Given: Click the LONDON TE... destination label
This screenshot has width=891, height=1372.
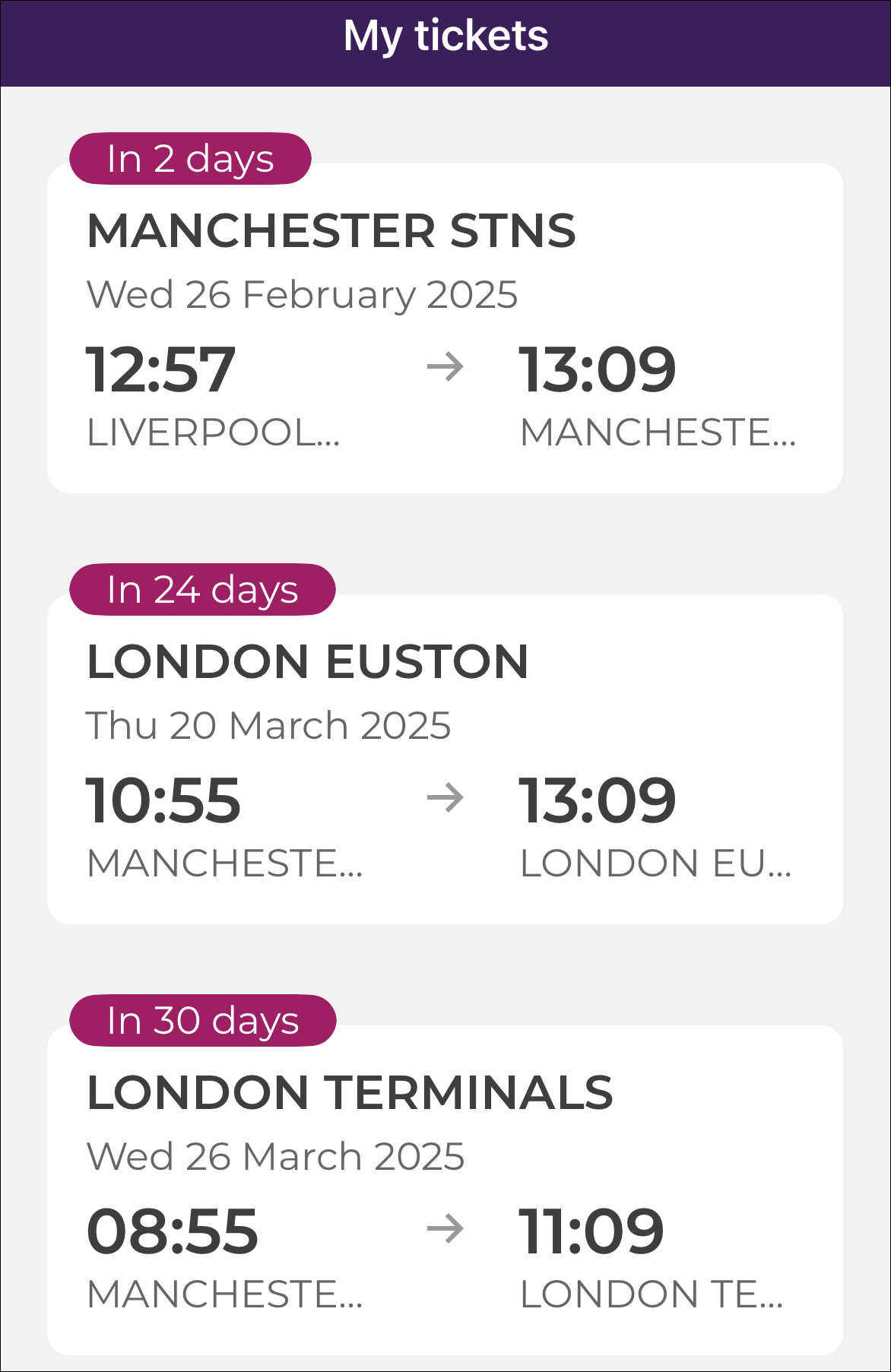Looking at the screenshot, I should (652, 1294).
